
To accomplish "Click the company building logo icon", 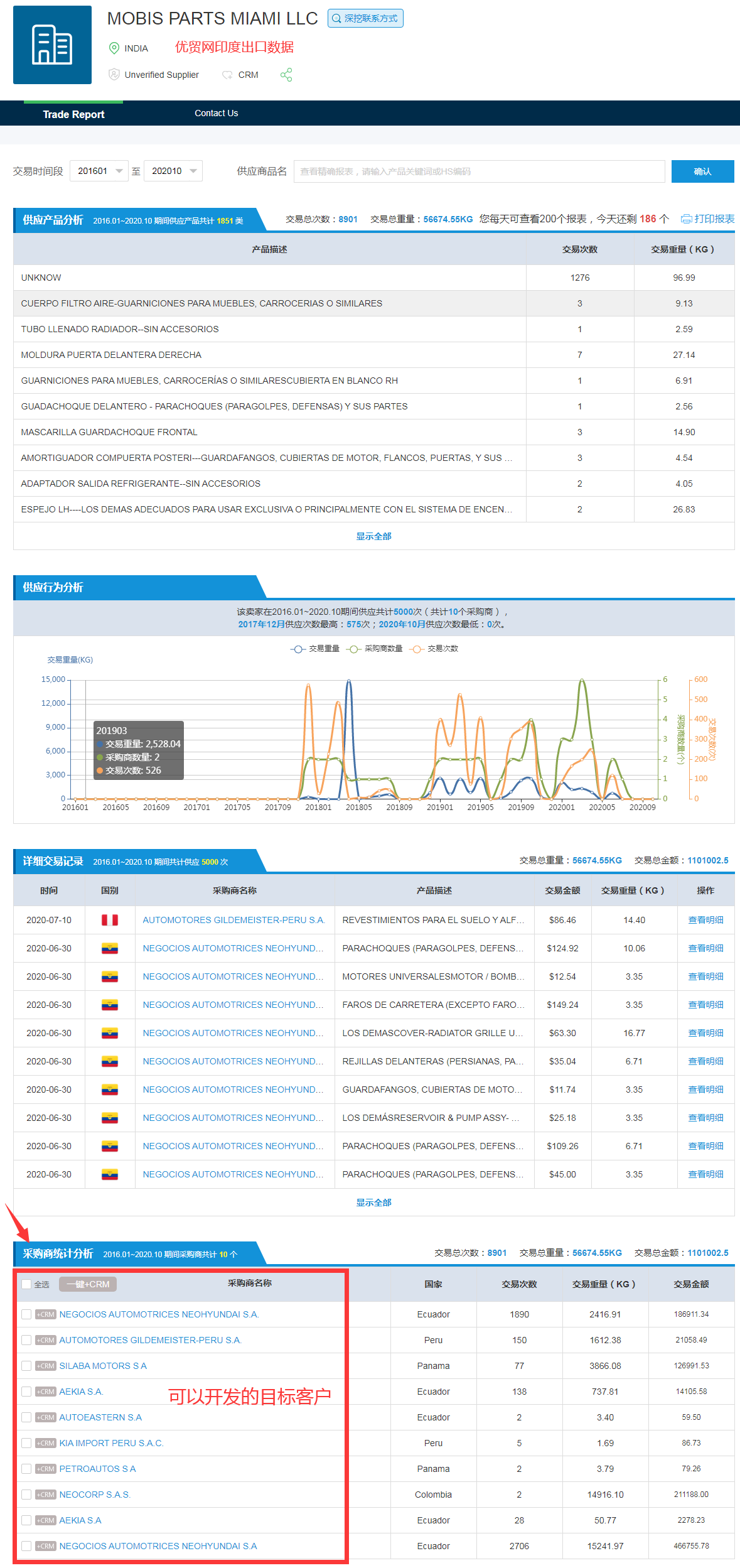I will pos(52,45).
